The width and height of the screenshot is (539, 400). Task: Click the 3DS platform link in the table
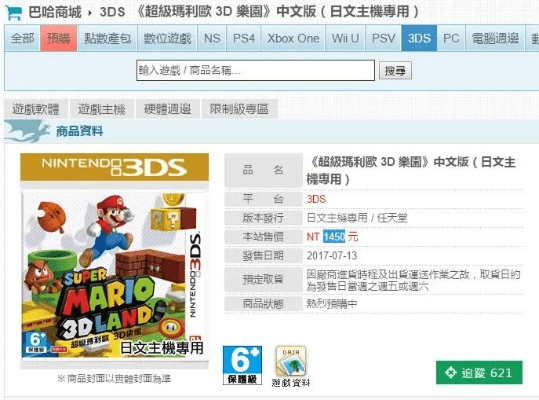[316, 199]
